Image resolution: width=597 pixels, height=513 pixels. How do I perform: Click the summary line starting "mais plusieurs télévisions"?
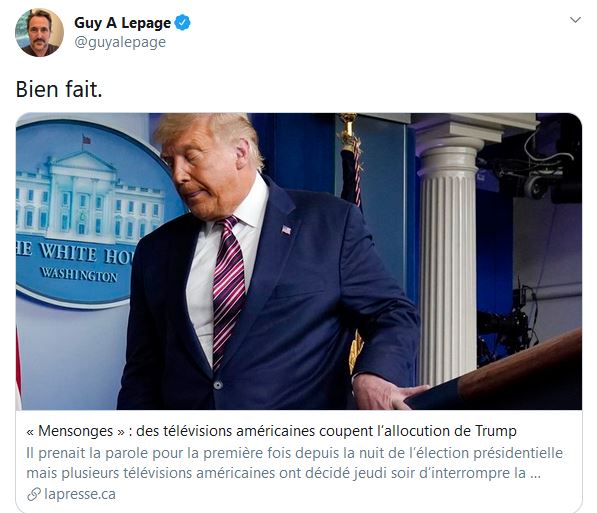coord(283,473)
